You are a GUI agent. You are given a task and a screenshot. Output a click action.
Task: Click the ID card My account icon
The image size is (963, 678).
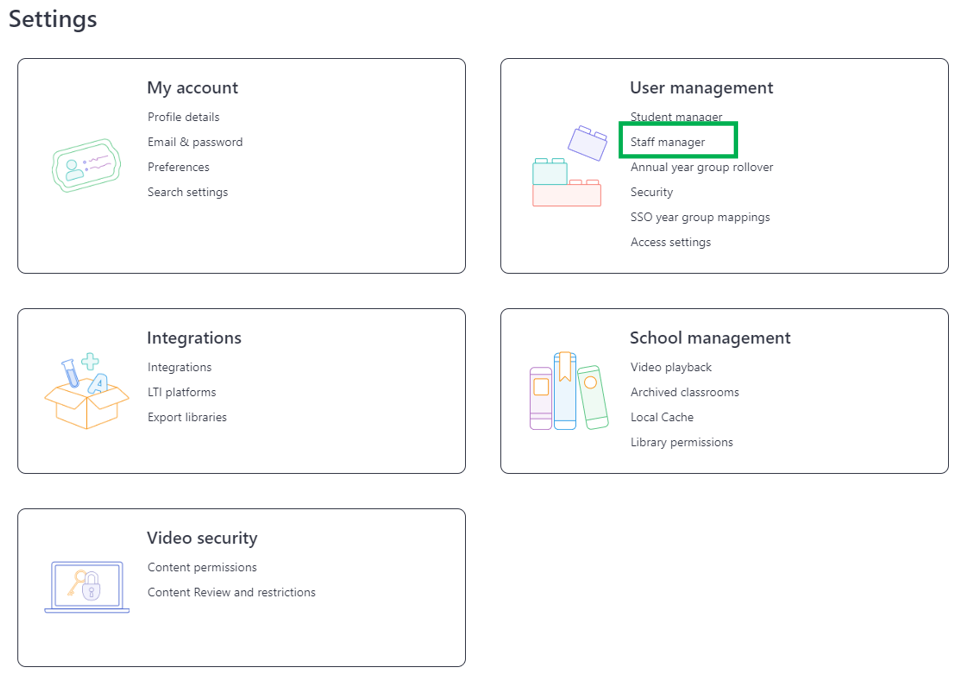coord(86,165)
